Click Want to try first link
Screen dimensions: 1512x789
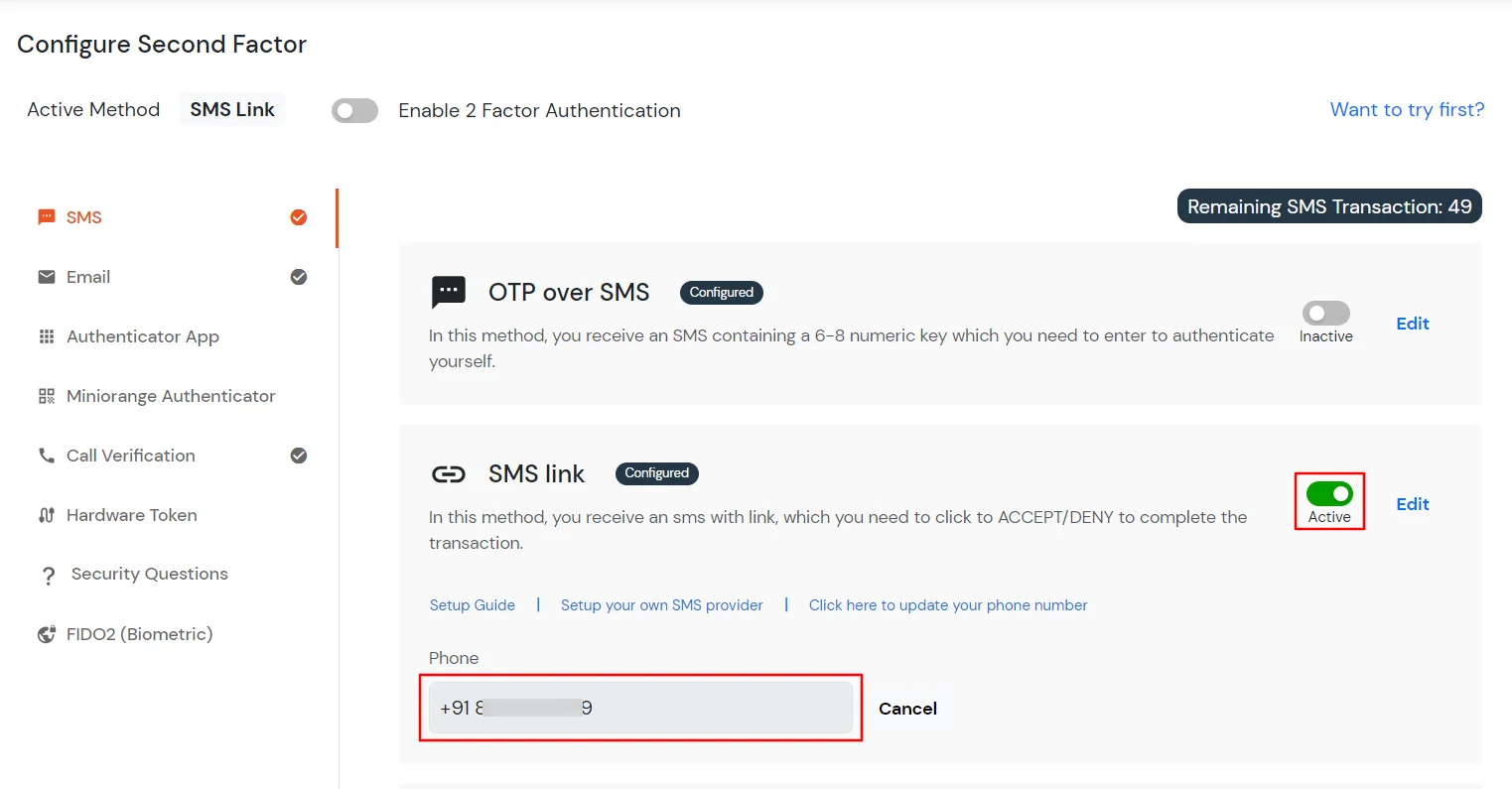click(1407, 109)
